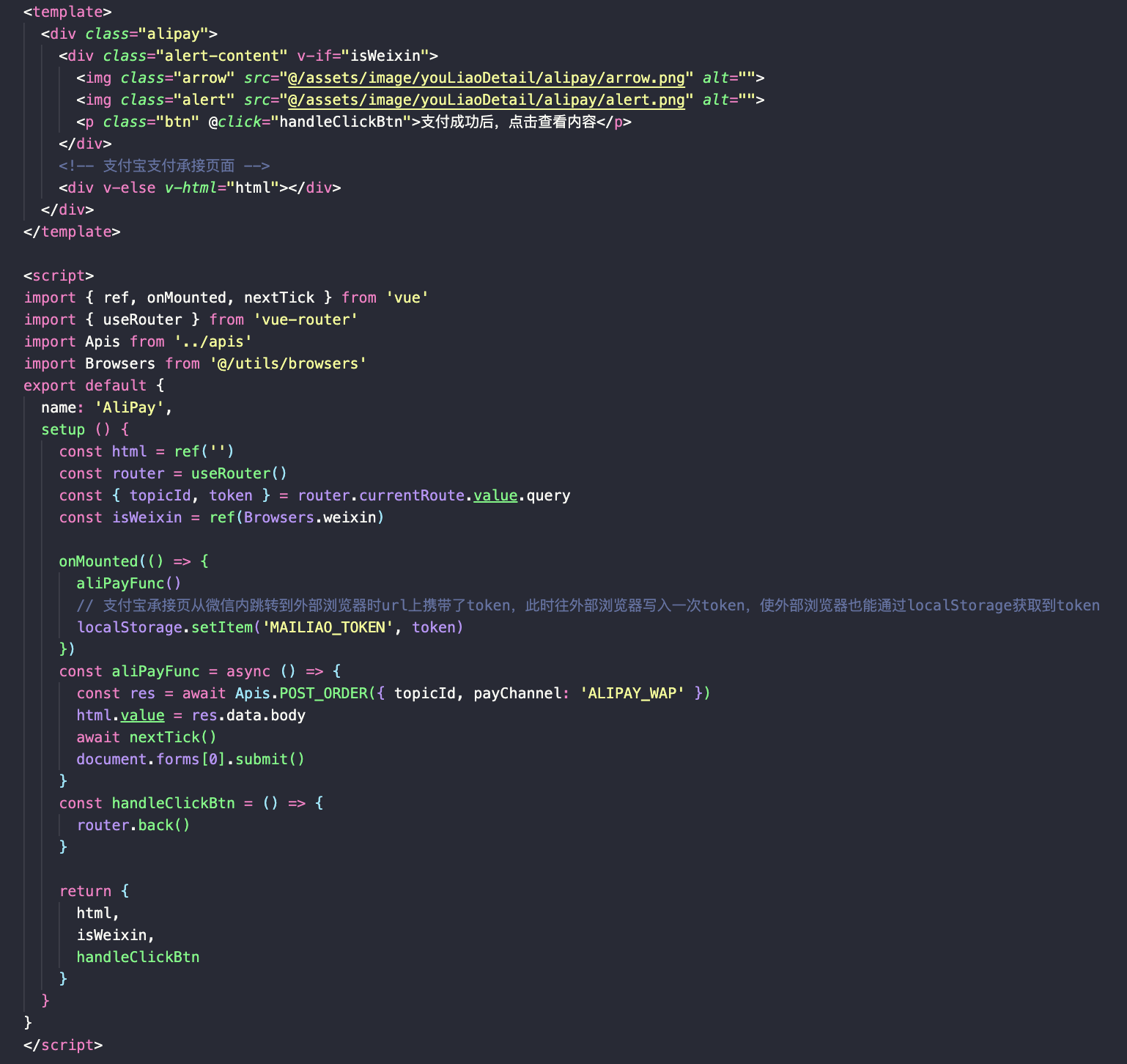Click document.forms[0].submit() line
The image size is (1127, 1064).
pos(191,759)
